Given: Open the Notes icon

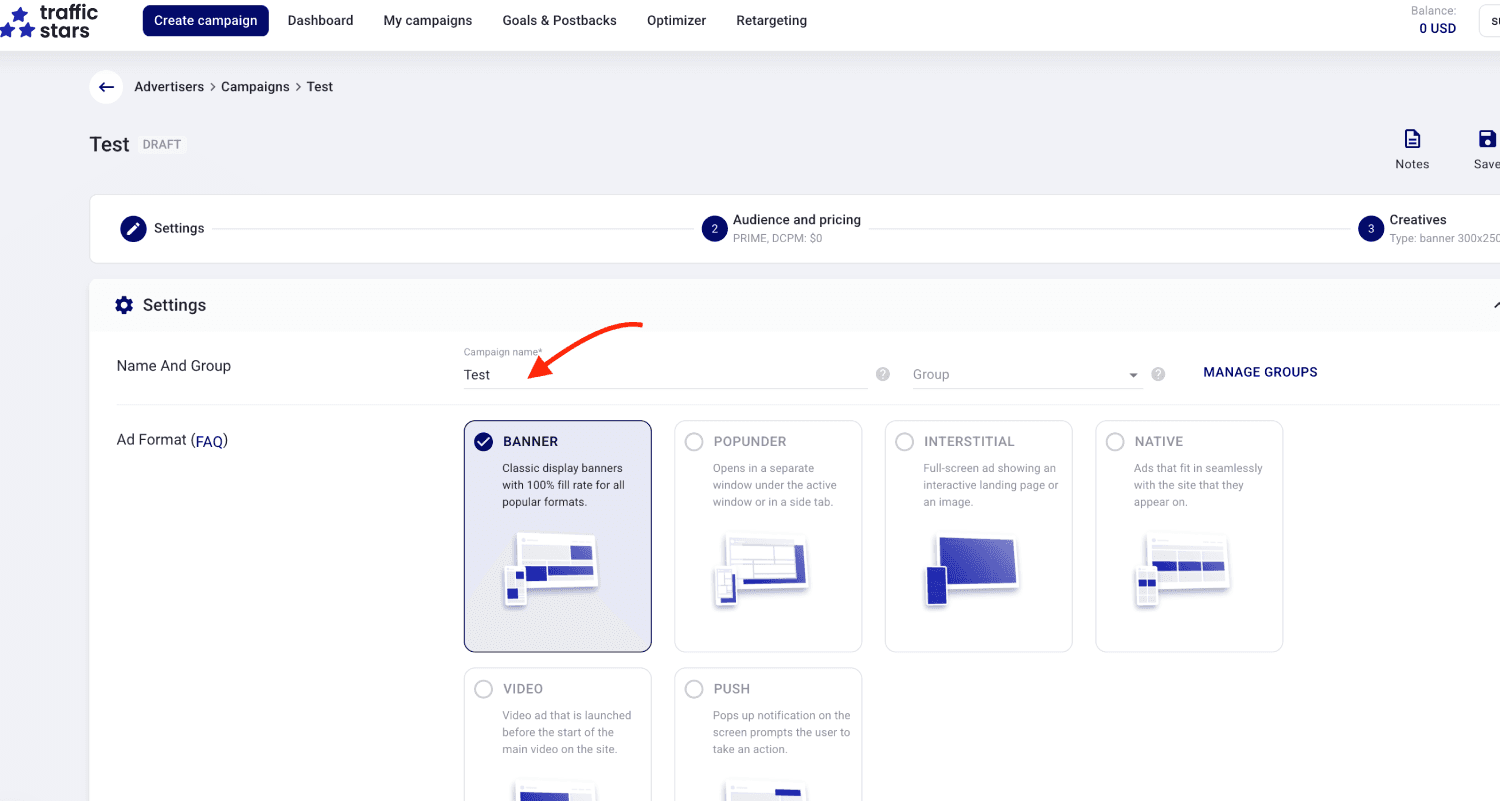Looking at the screenshot, I should (x=1412, y=139).
